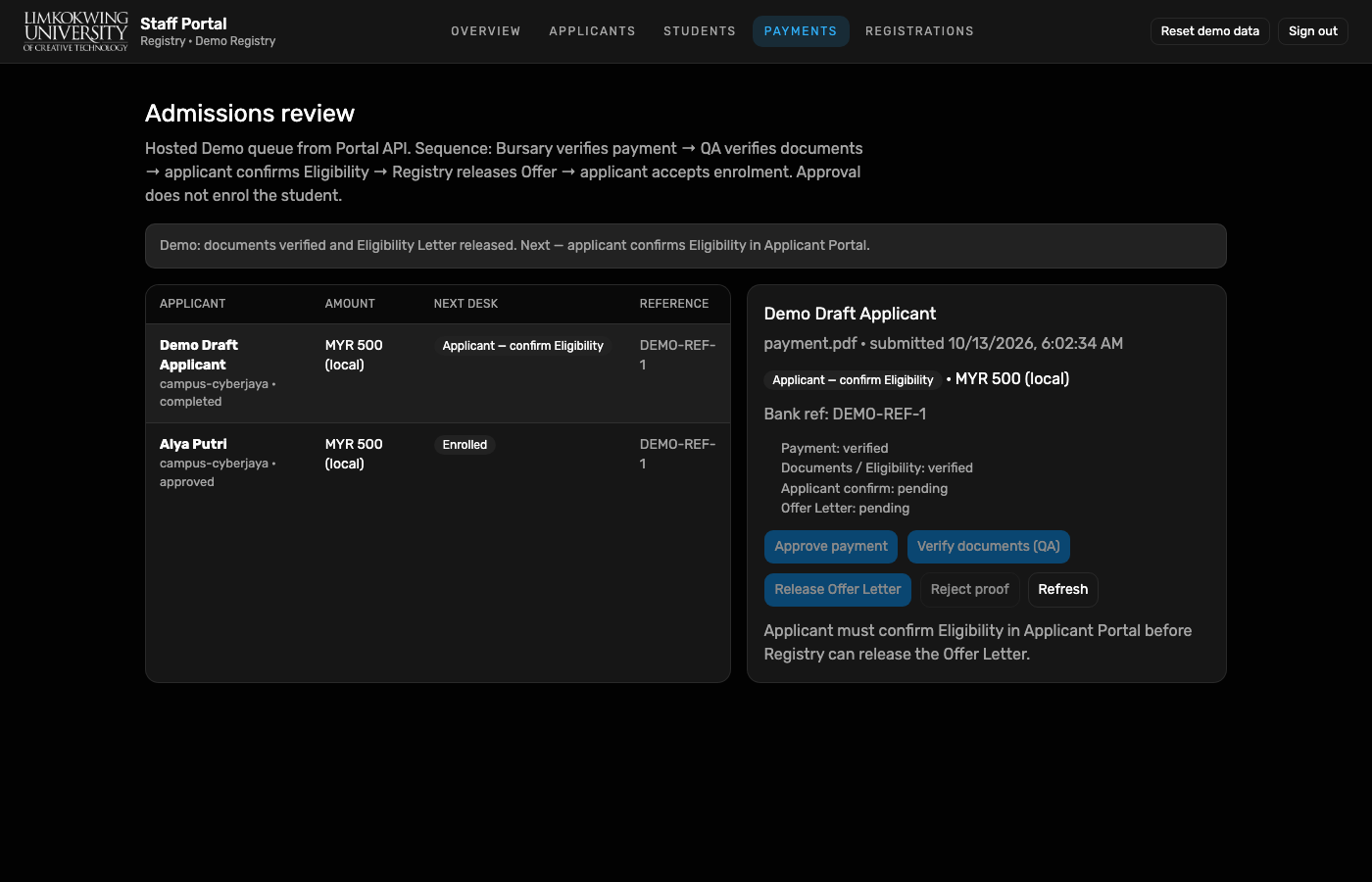1372x882 pixels.
Task: Click the demo status notice banner
Action: pos(686,246)
